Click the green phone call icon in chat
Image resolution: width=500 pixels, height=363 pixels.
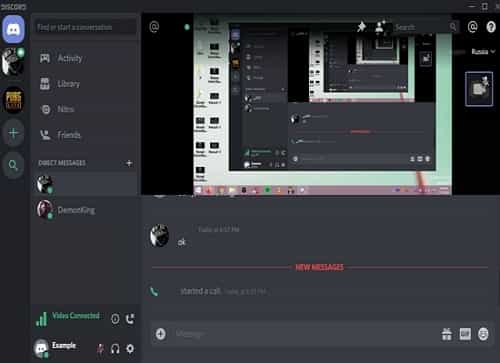click(x=154, y=292)
